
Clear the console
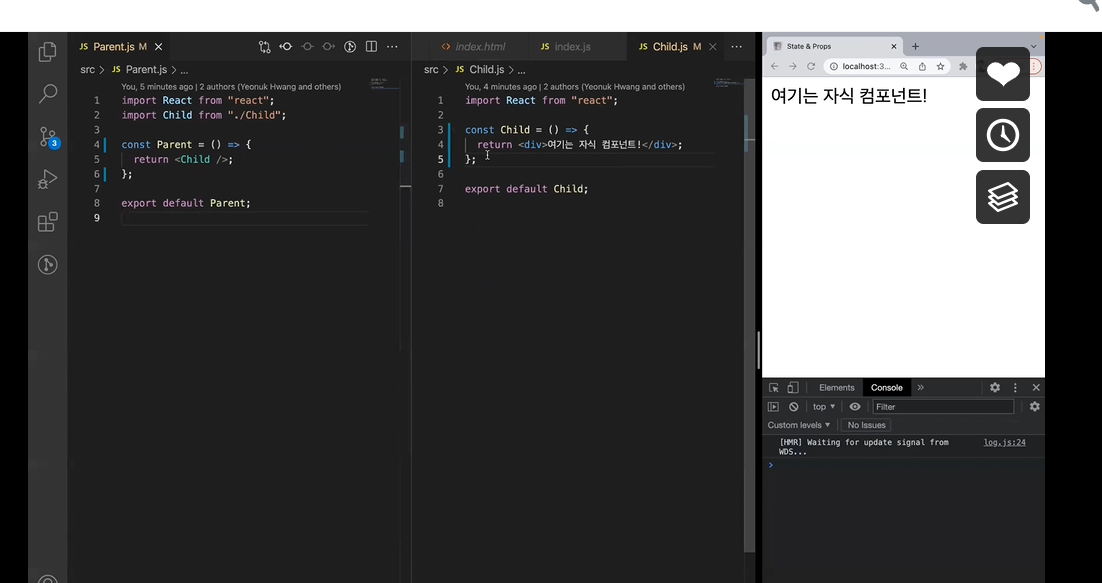(793, 407)
